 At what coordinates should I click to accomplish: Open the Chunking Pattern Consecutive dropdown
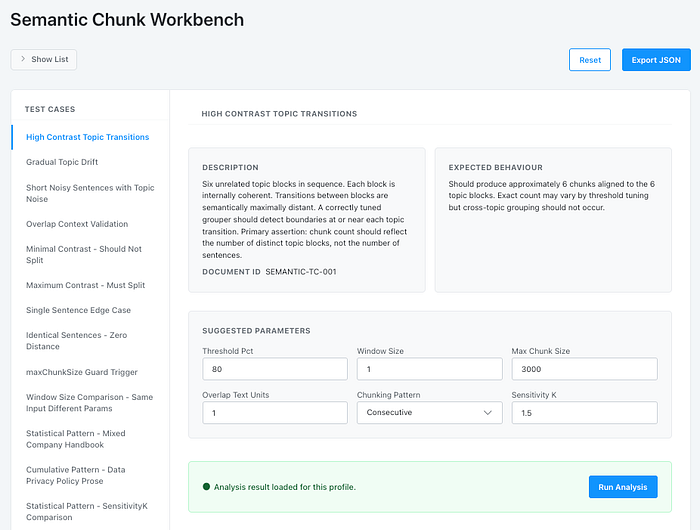pyautogui.click(x=429, y=413)
